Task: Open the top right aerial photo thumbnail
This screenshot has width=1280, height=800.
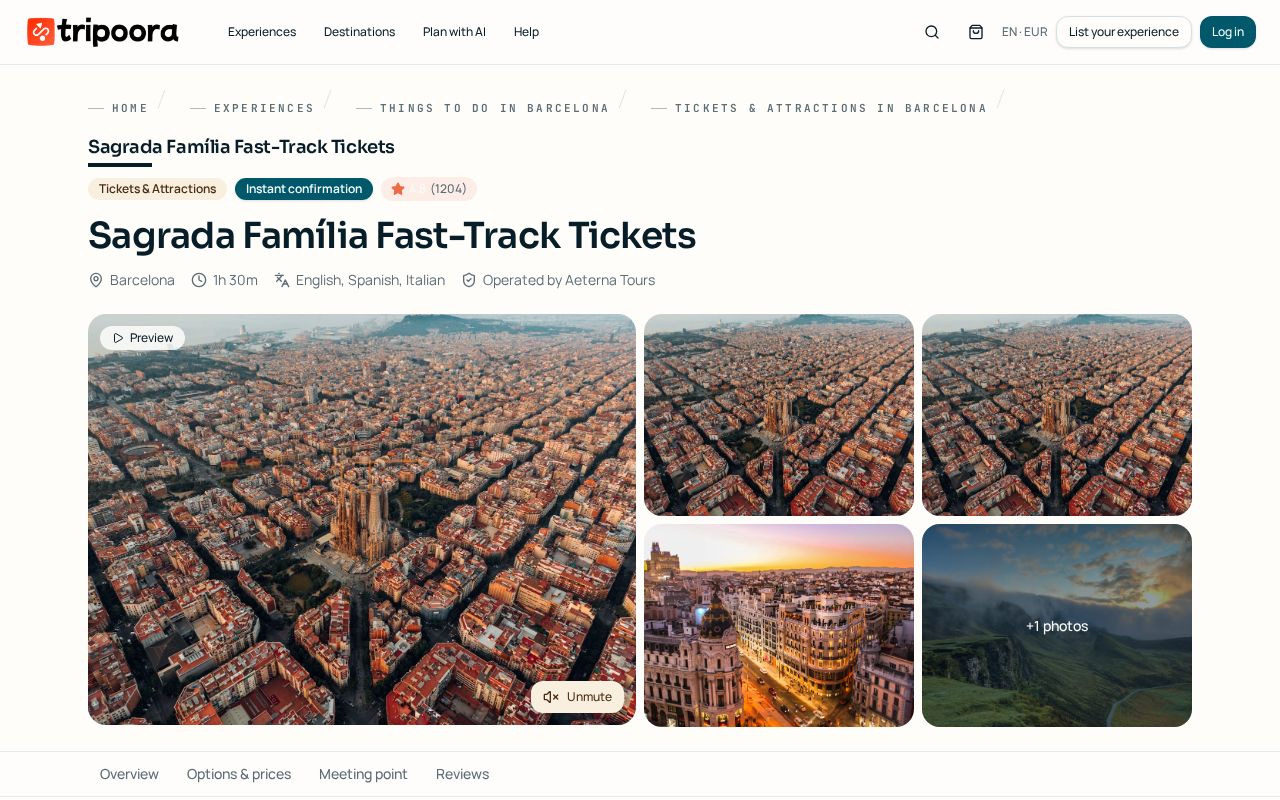Action: pos(1057,415)
